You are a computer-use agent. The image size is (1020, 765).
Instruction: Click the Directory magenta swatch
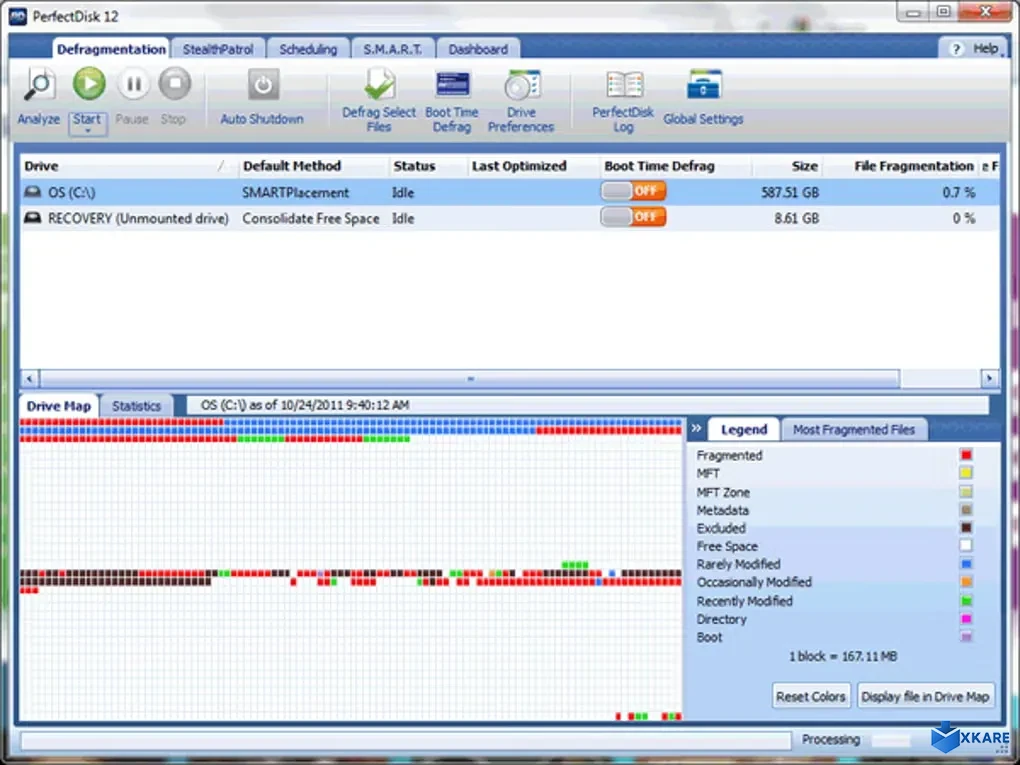pyautogui.click(x=966, y=619)
